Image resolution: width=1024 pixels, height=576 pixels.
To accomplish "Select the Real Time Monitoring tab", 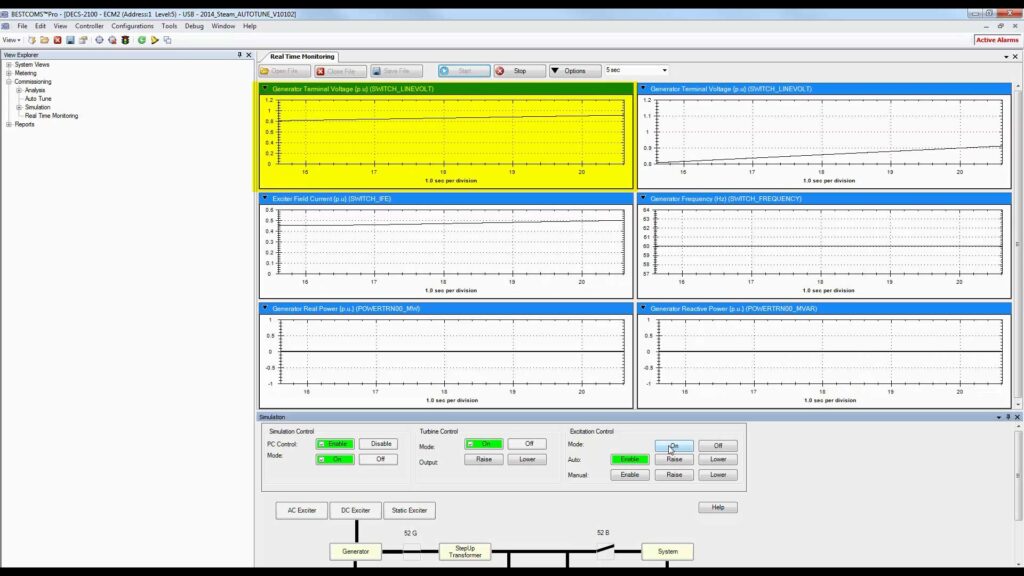I will tap(299, 57).
